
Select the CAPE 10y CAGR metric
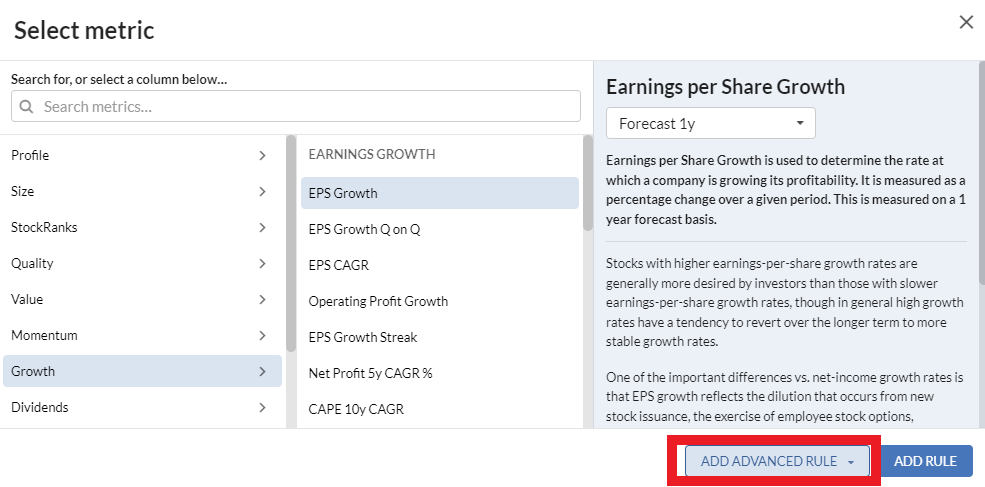point(440,409)
